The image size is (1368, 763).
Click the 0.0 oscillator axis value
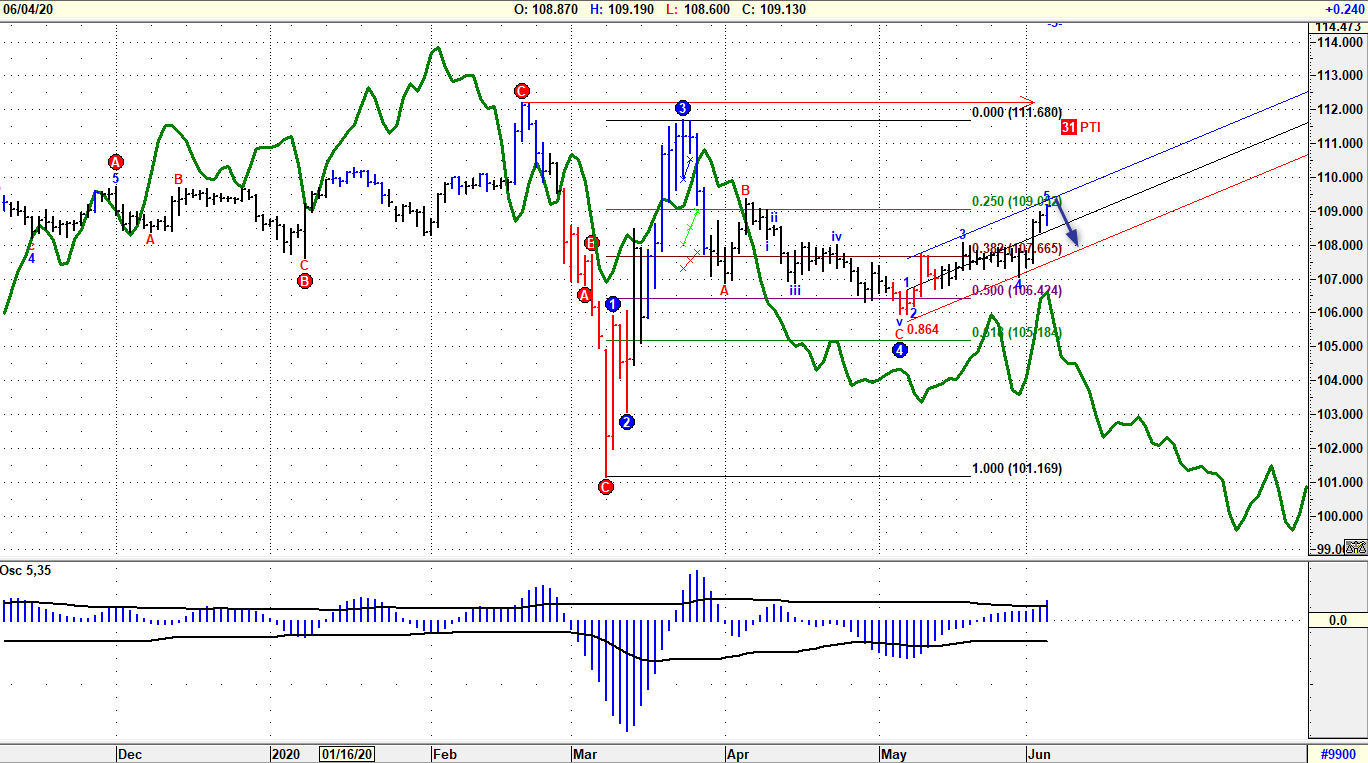point(1337,621)
